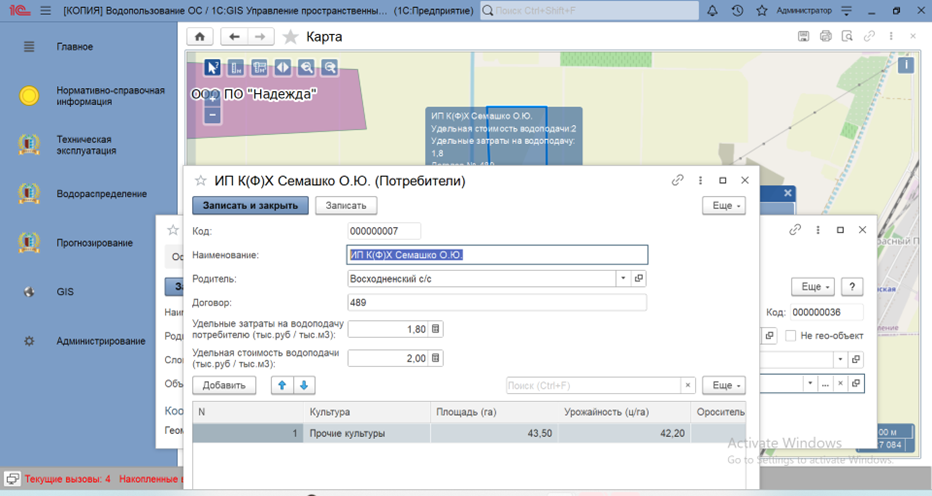Screen dimensions: 932x496
Task: Open Еще menu next to search field
Action: [x=723, y=385]
